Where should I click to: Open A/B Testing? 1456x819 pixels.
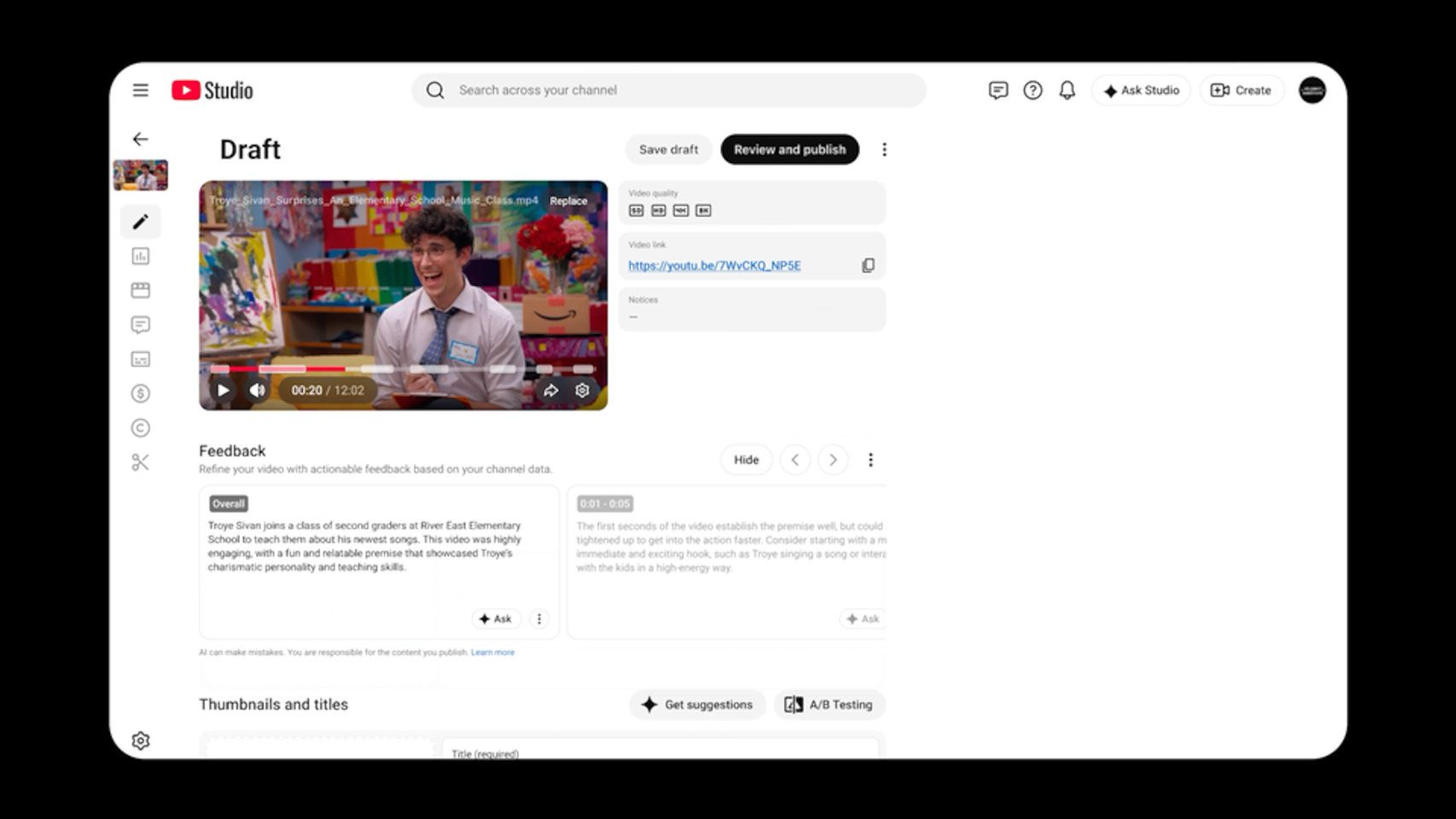(x=829, y=705)
